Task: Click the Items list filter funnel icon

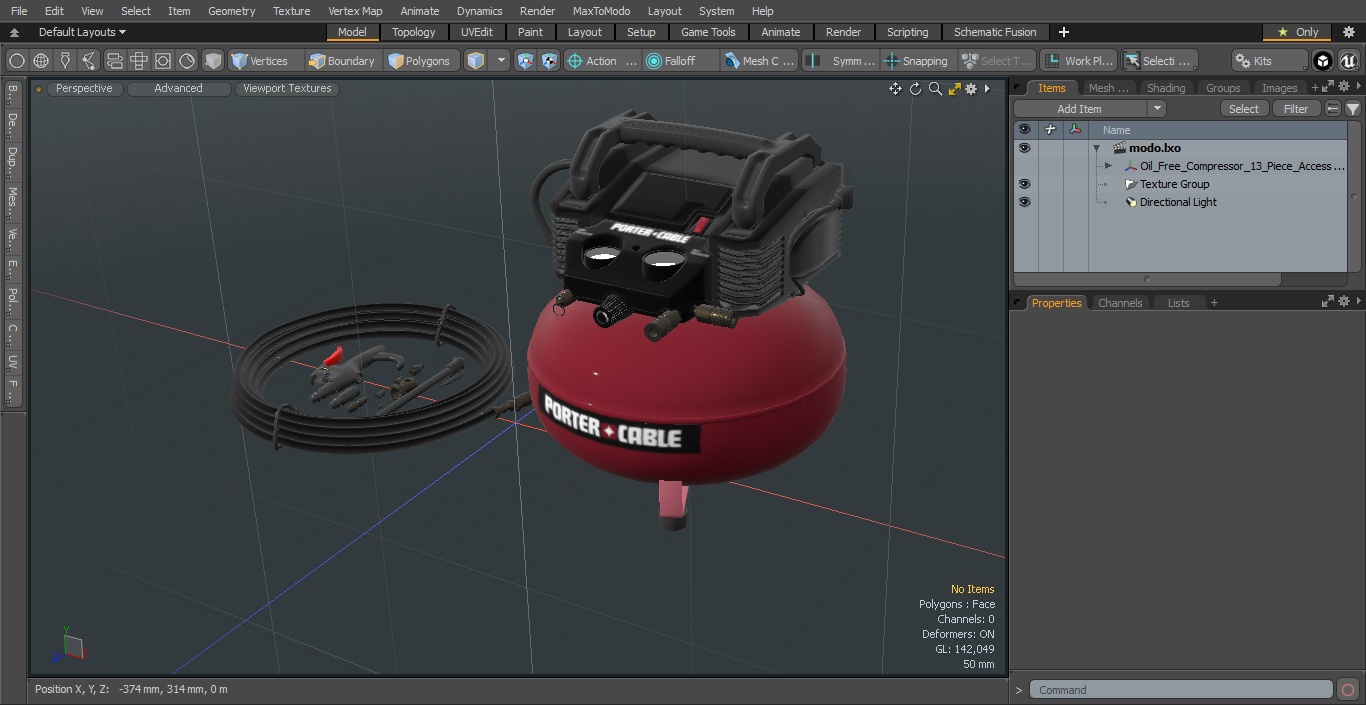Action: (1353, 109)
